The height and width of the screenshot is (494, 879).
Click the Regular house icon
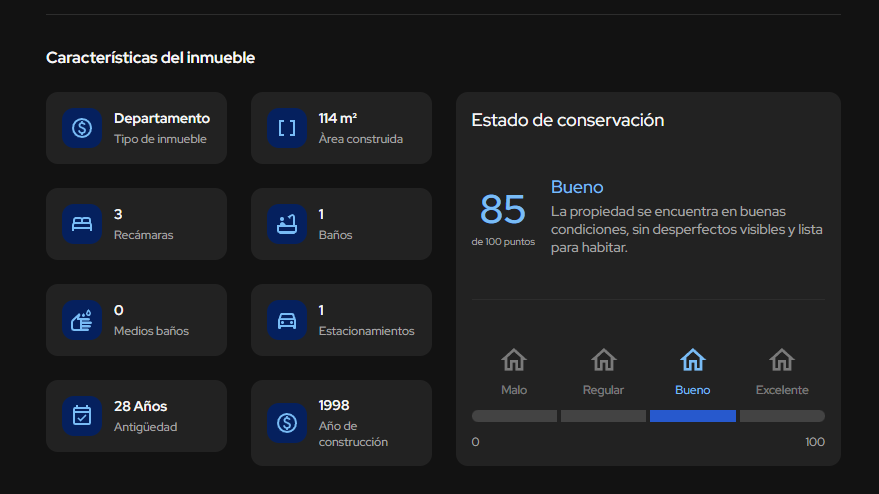click(604, 360)
